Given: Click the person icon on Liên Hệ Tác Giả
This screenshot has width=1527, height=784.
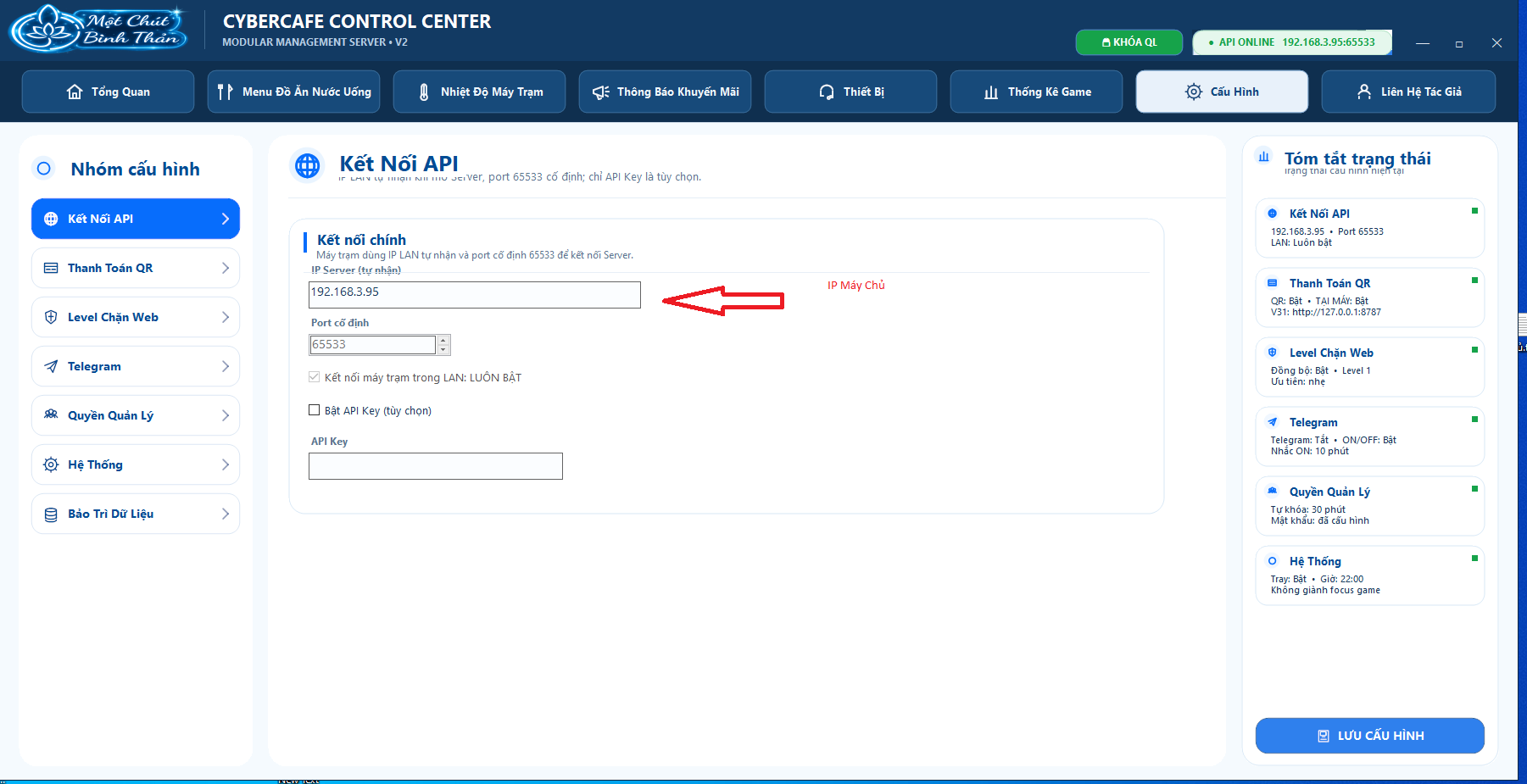Looking at the screenshot, I should (x=1364, y=92).
